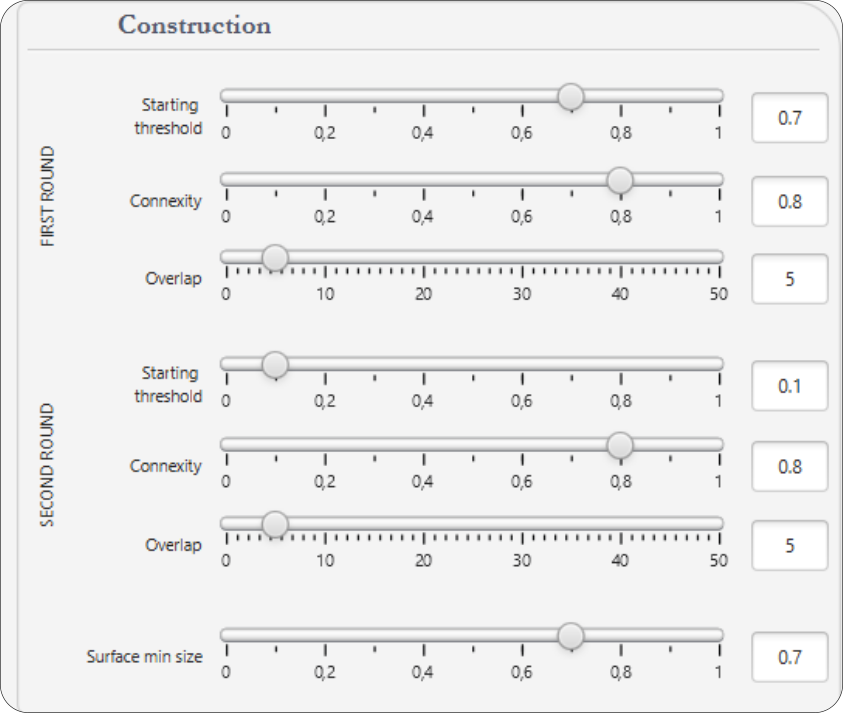This screenshot has height=713, width=843.
Task: Focus Surface min size 0.7 value field
Action: point(789,657)
